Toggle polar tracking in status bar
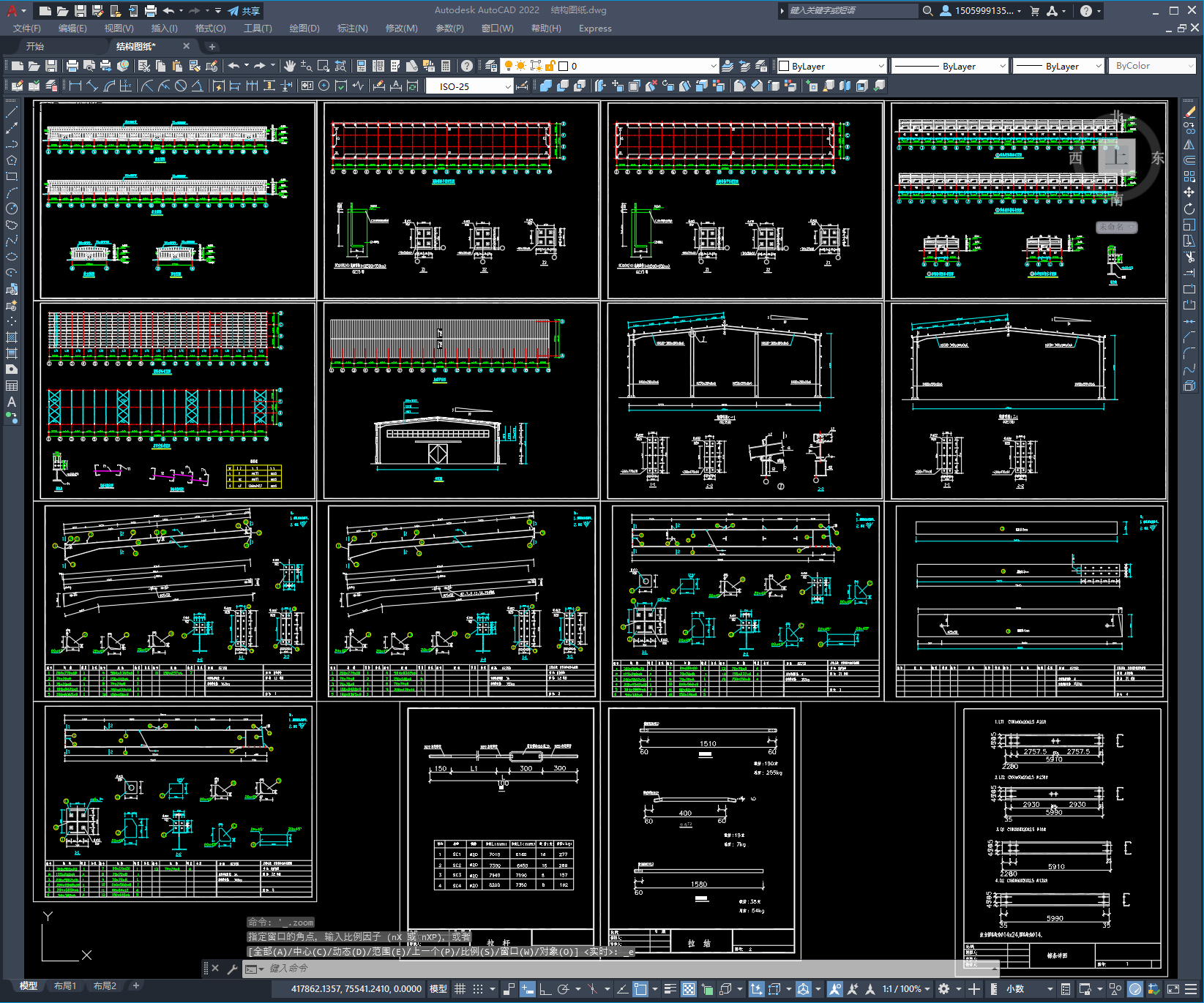 [x=563, y=988]
